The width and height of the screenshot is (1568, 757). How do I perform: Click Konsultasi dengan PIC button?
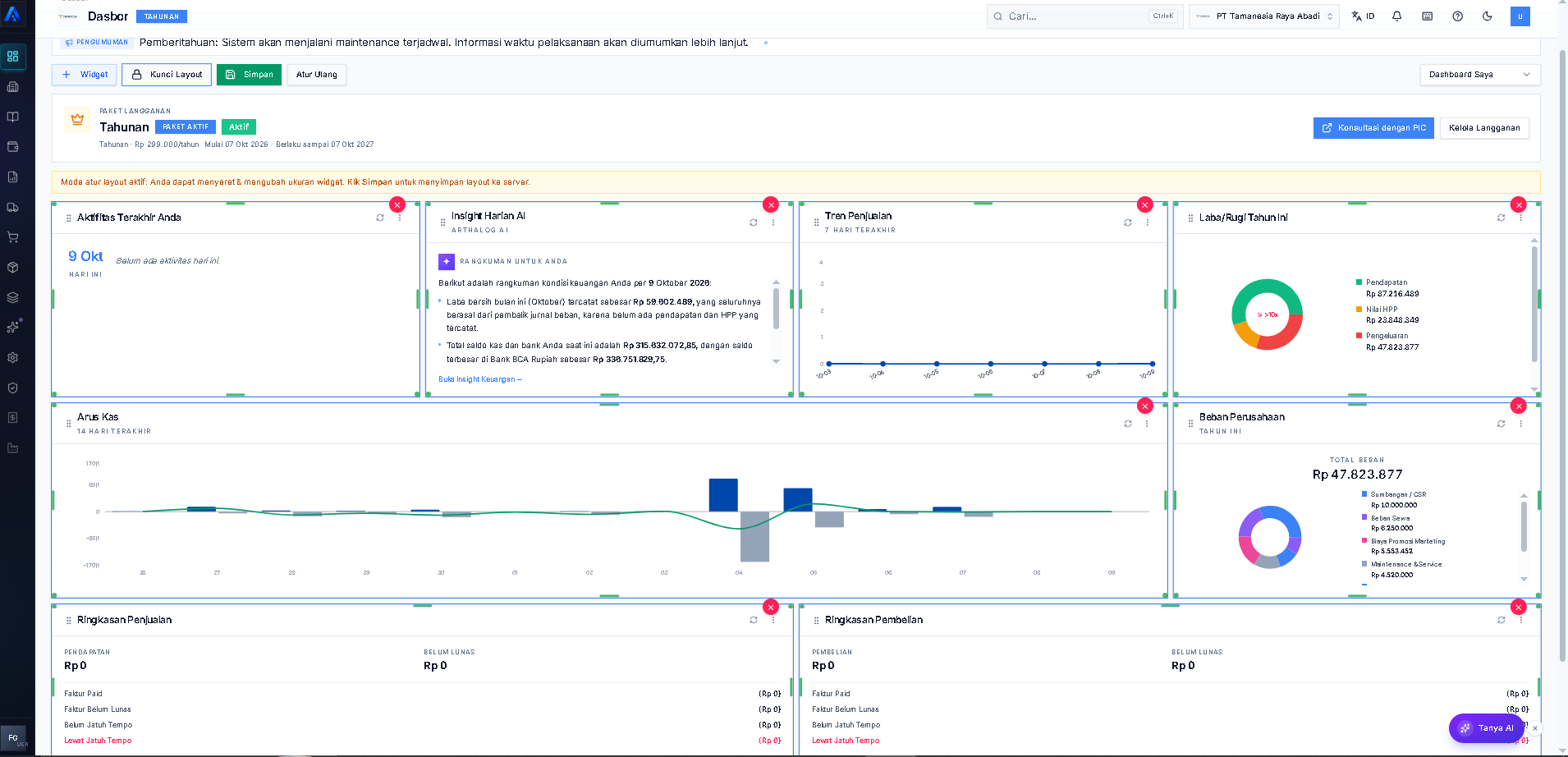[1373, 128]
